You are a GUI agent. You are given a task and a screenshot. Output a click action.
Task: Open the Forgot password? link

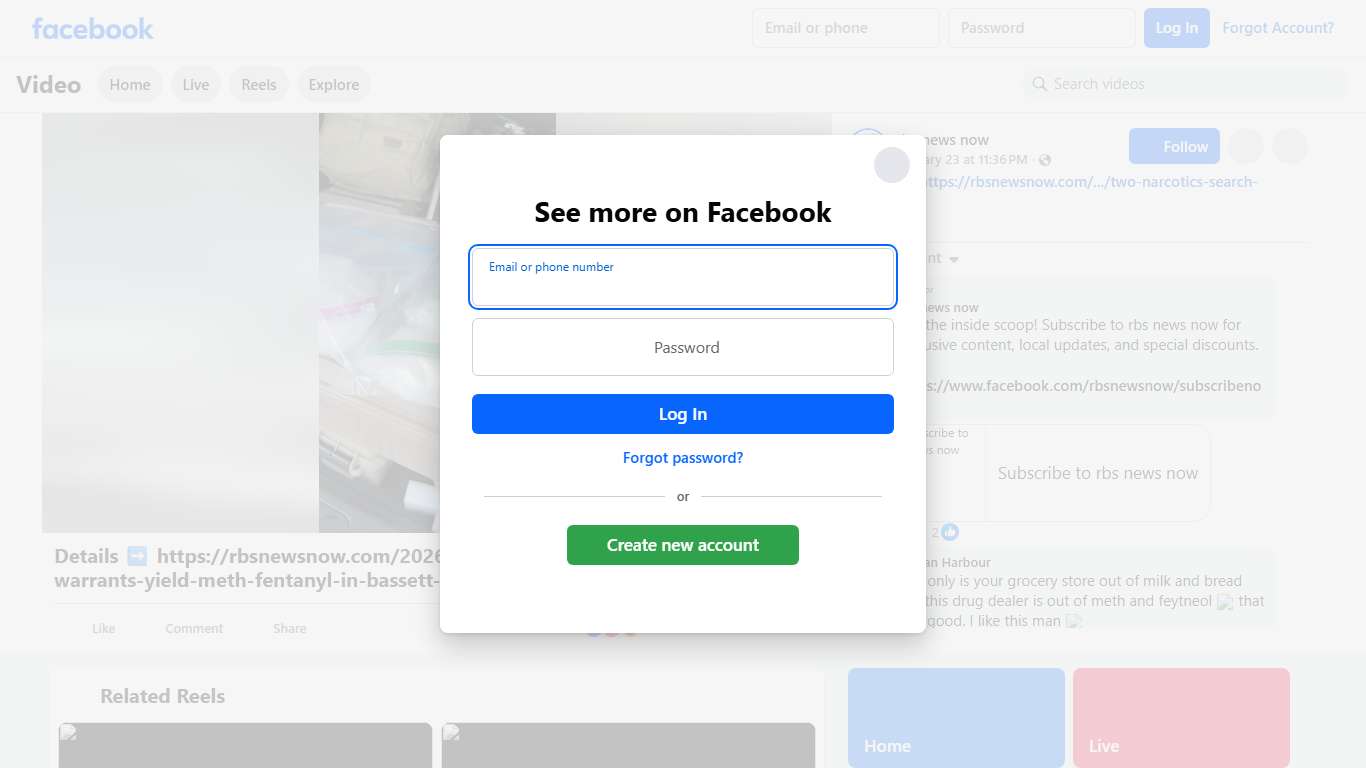683,458
